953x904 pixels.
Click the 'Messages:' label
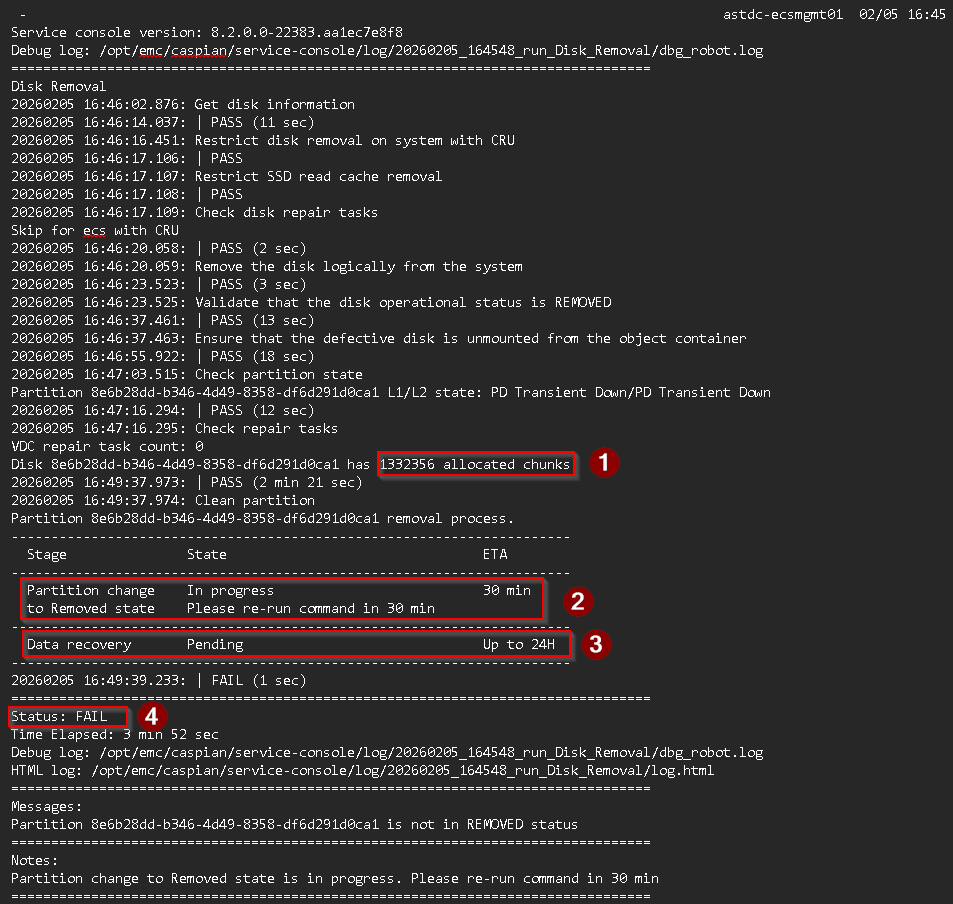(46, 807)
